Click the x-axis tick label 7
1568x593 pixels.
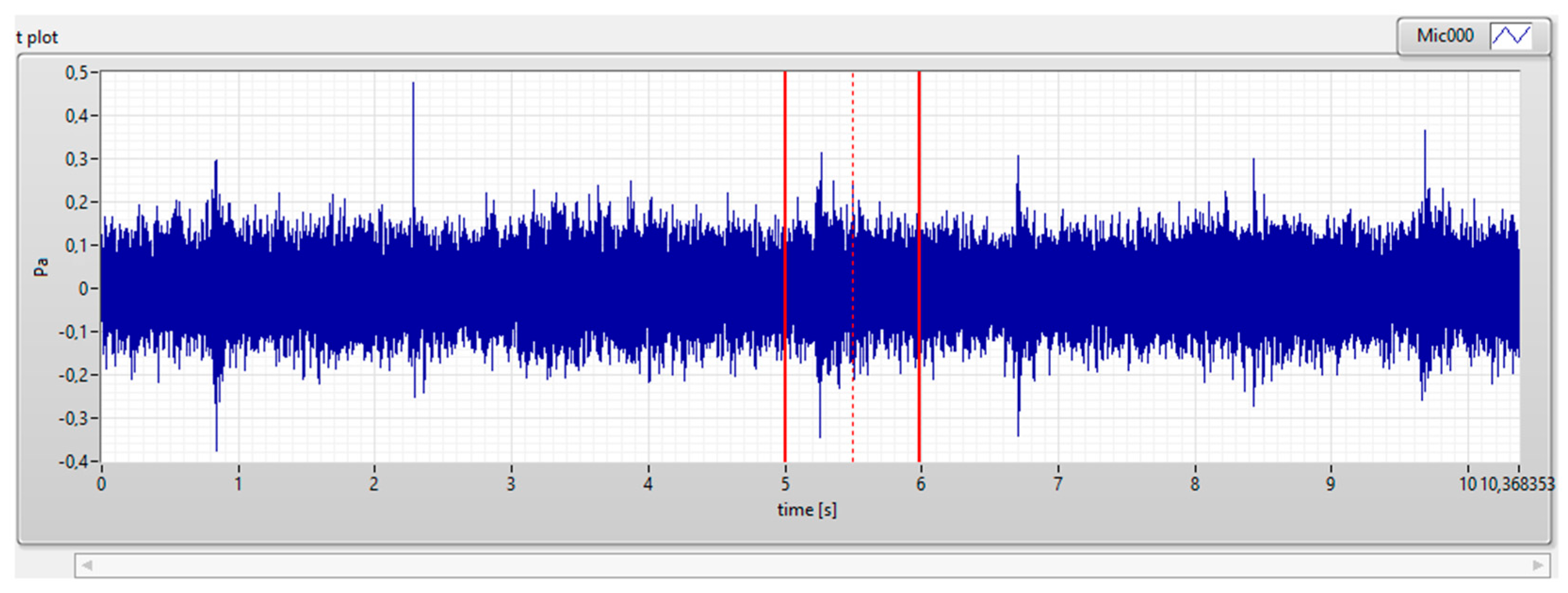[1058, 485]
